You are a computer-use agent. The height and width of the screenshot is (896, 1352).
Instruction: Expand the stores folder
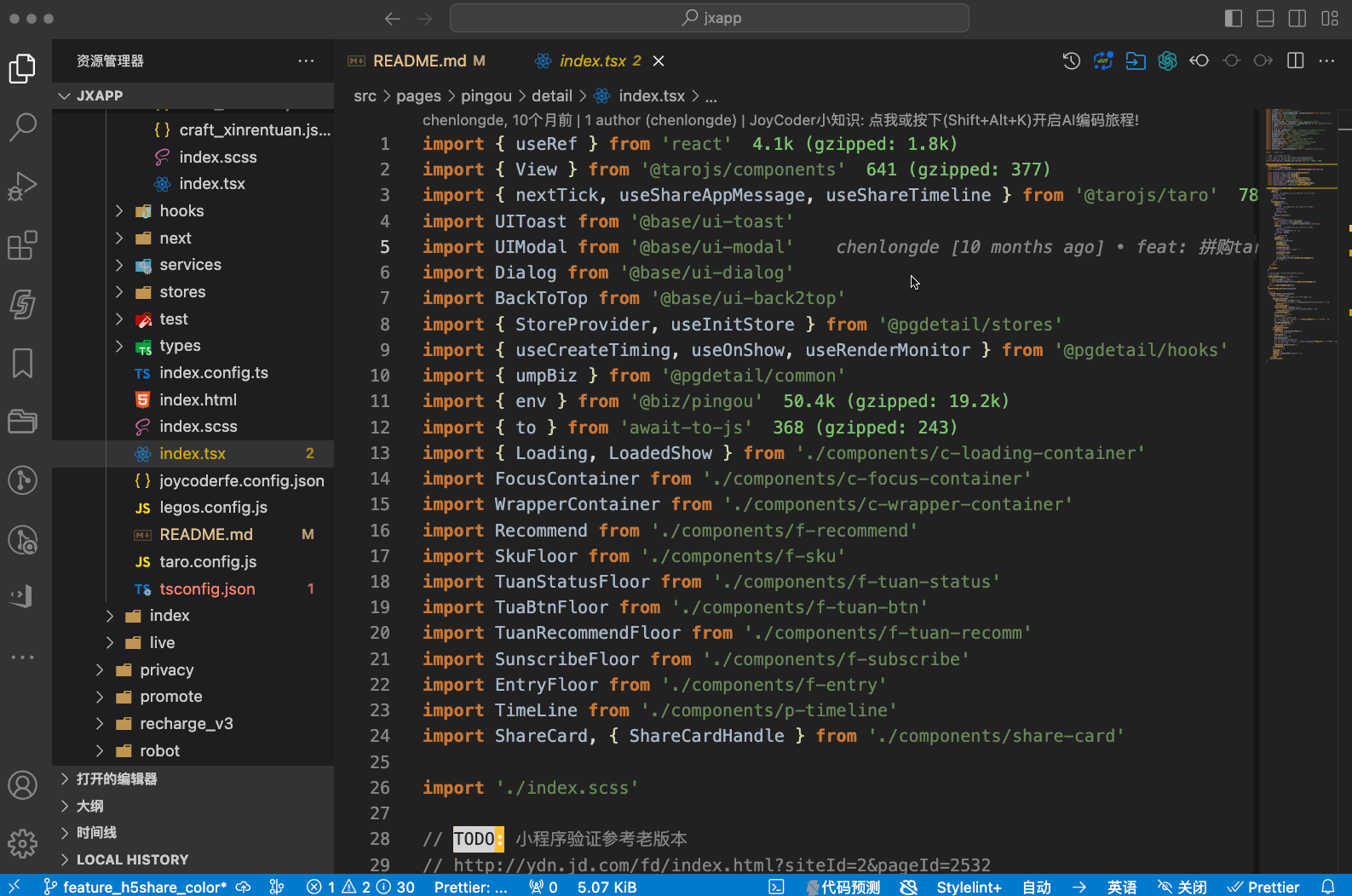(x=193, y=292)
